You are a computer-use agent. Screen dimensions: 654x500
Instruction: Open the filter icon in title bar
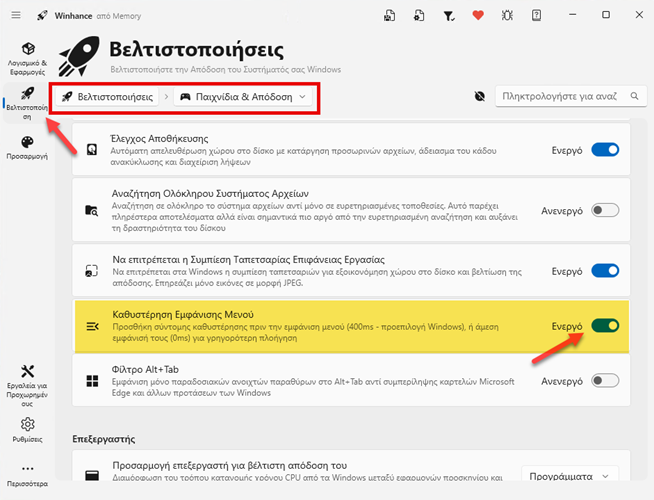(x=449, y=16)
